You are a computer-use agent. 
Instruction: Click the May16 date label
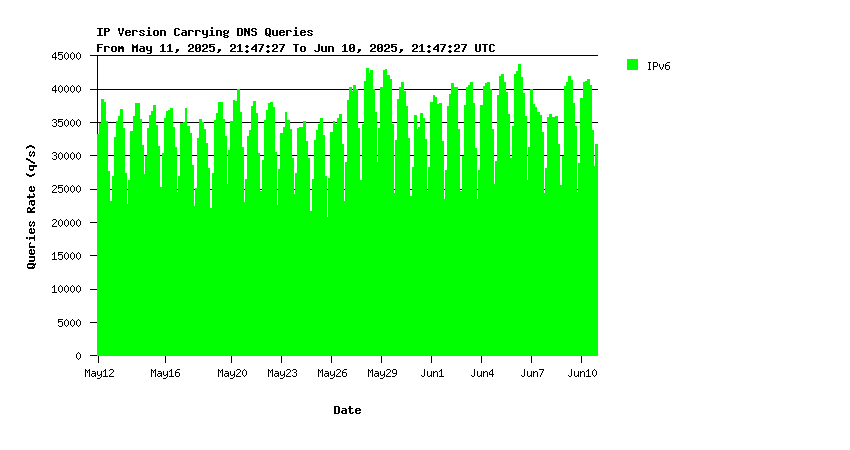coord(165,373)
